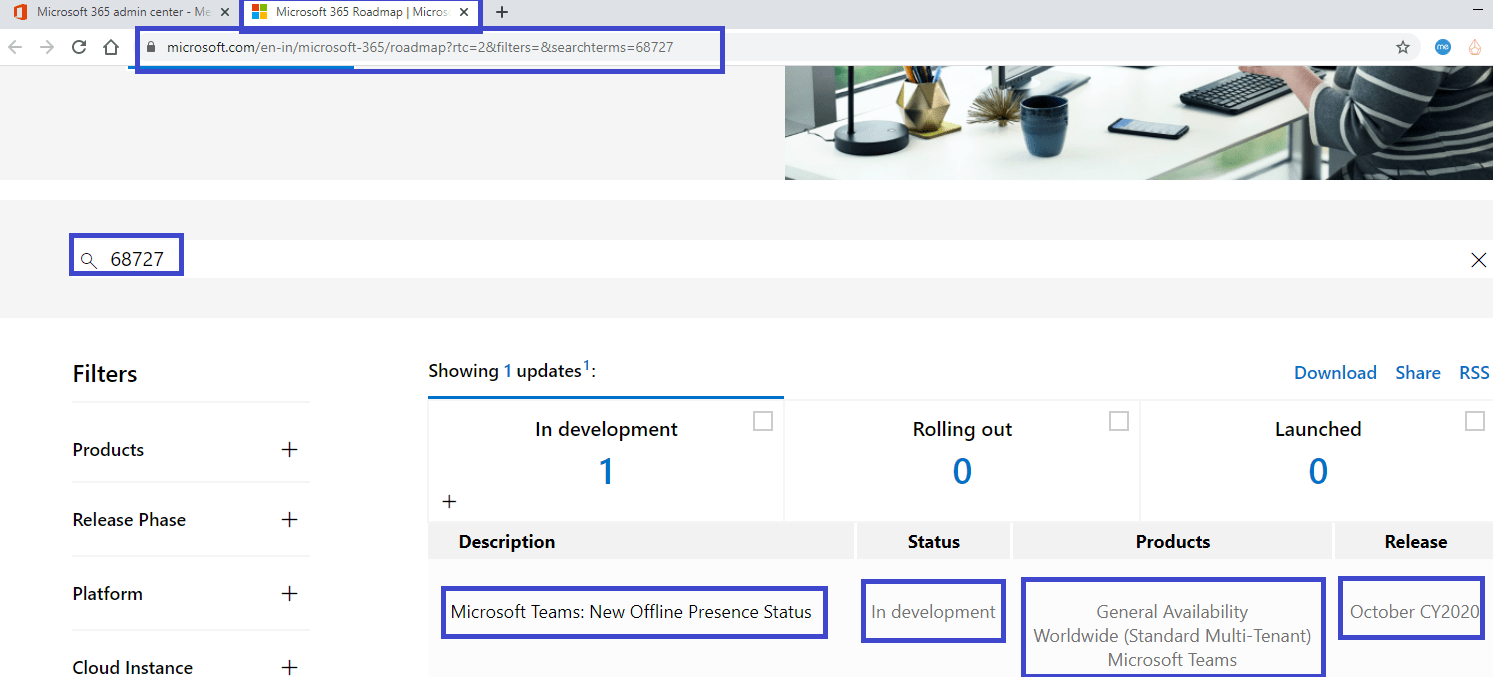Sort by the Status column header
This screenshot has height=677, width=1493.
coord(934,542)
